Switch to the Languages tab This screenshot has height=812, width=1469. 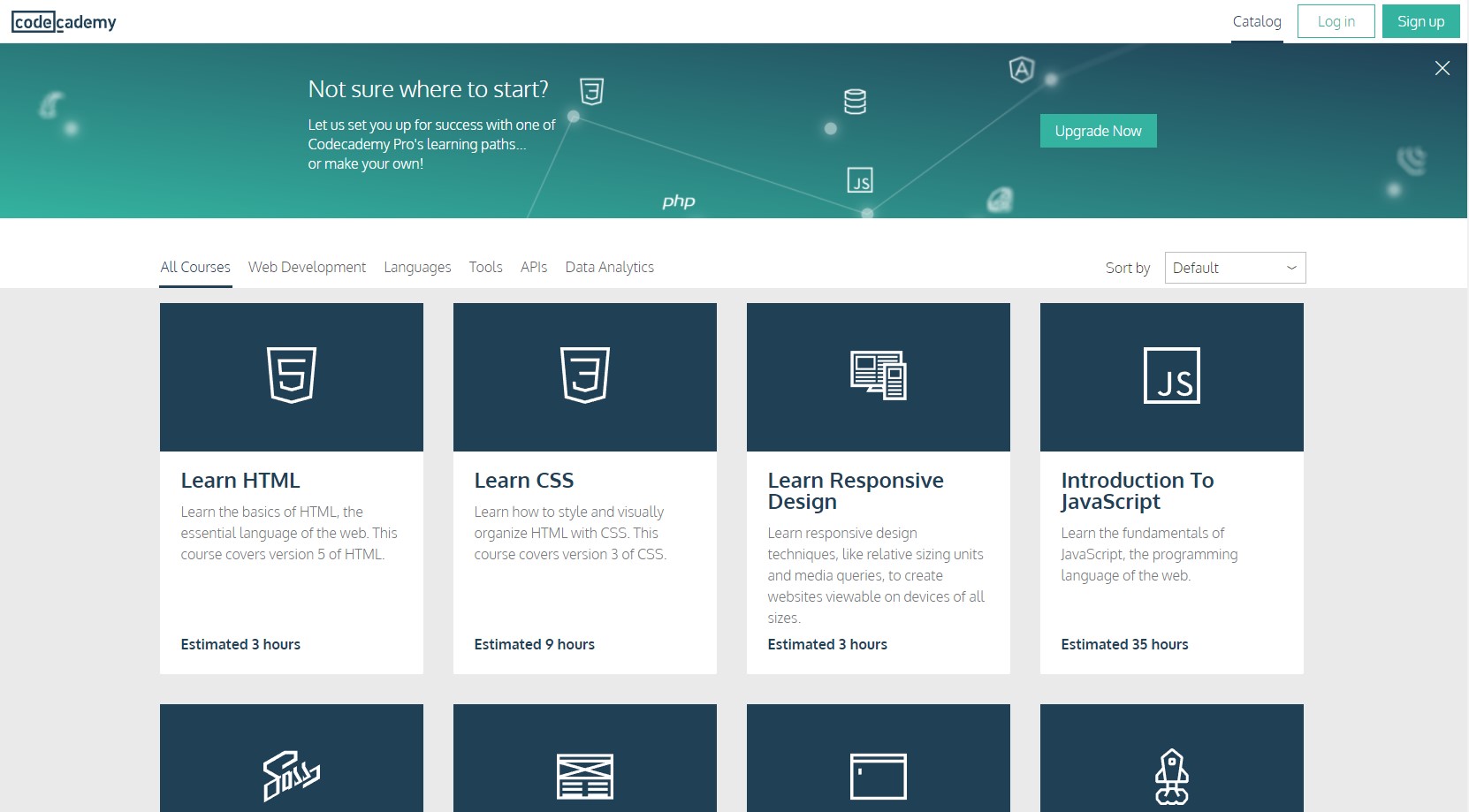pos(417,267)
